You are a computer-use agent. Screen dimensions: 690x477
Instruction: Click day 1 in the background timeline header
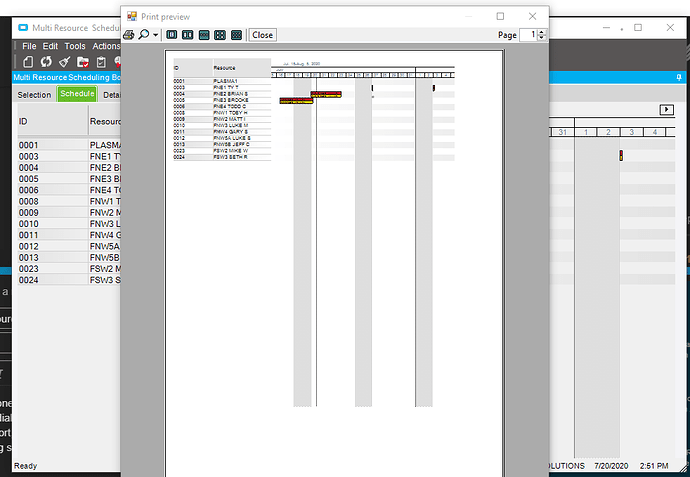(586, 132)
